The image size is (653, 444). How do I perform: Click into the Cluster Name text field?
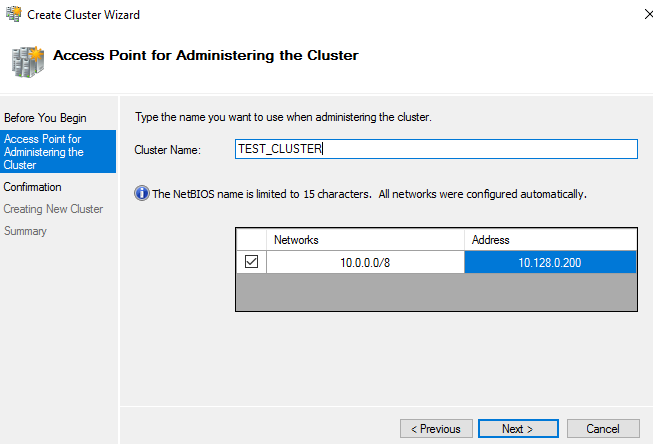pyautogui.click(x=435, y=149)
